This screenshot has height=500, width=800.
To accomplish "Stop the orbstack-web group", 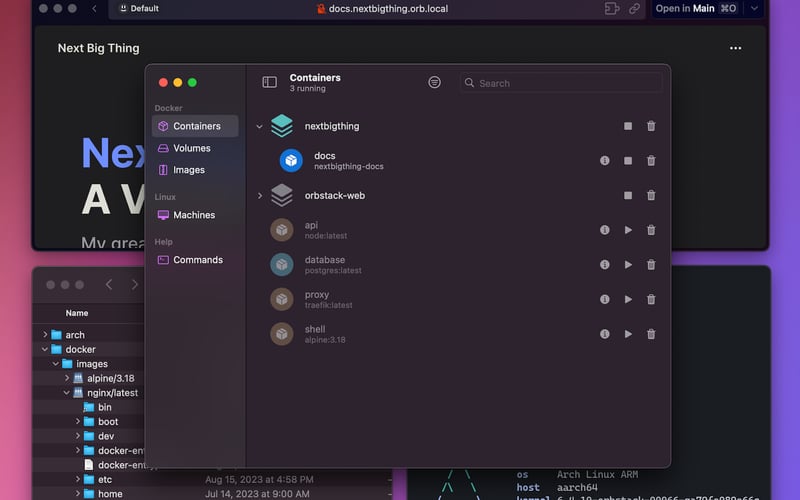I will coord(628,195).
